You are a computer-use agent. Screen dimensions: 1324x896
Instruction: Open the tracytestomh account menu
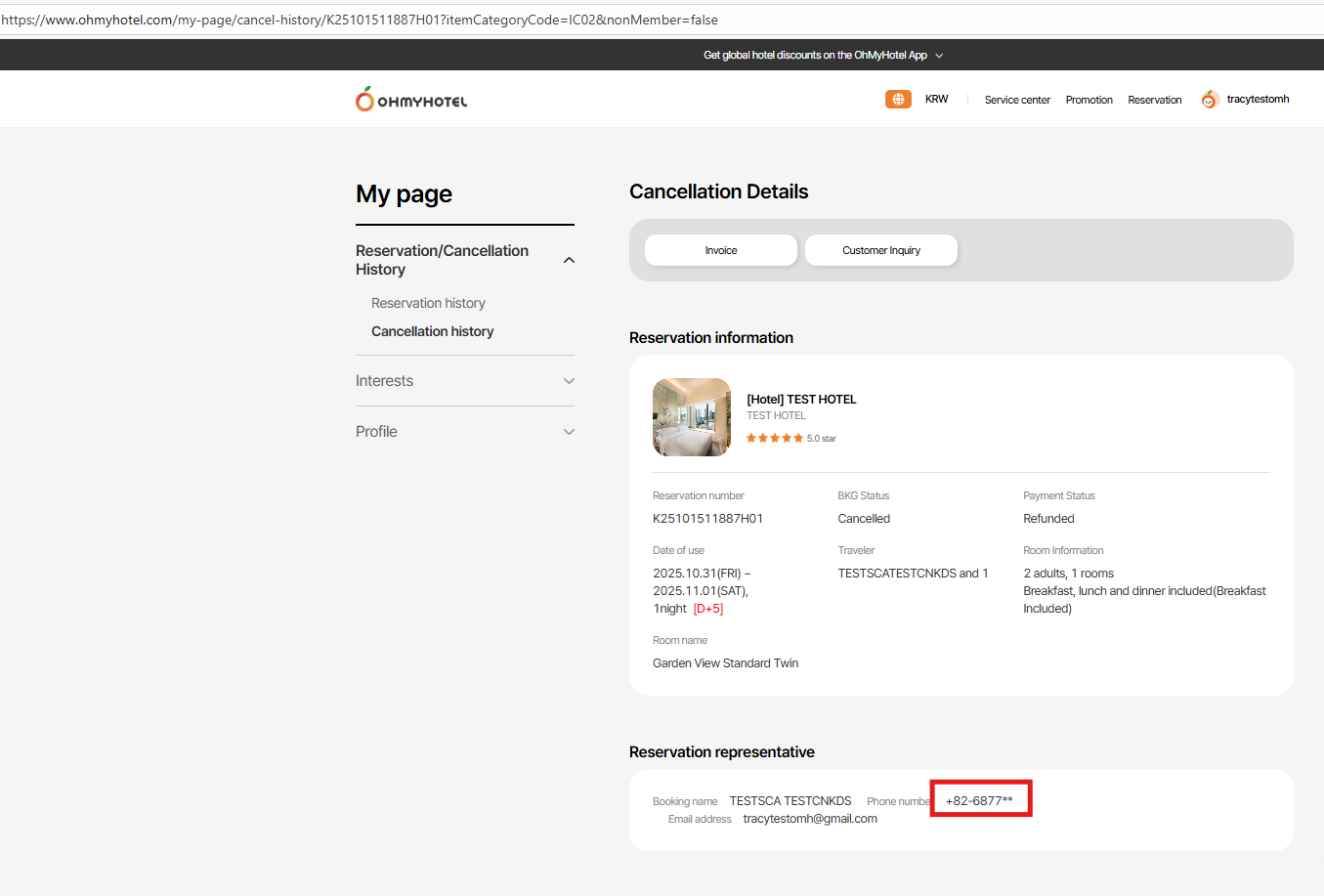pos(1258,99)
